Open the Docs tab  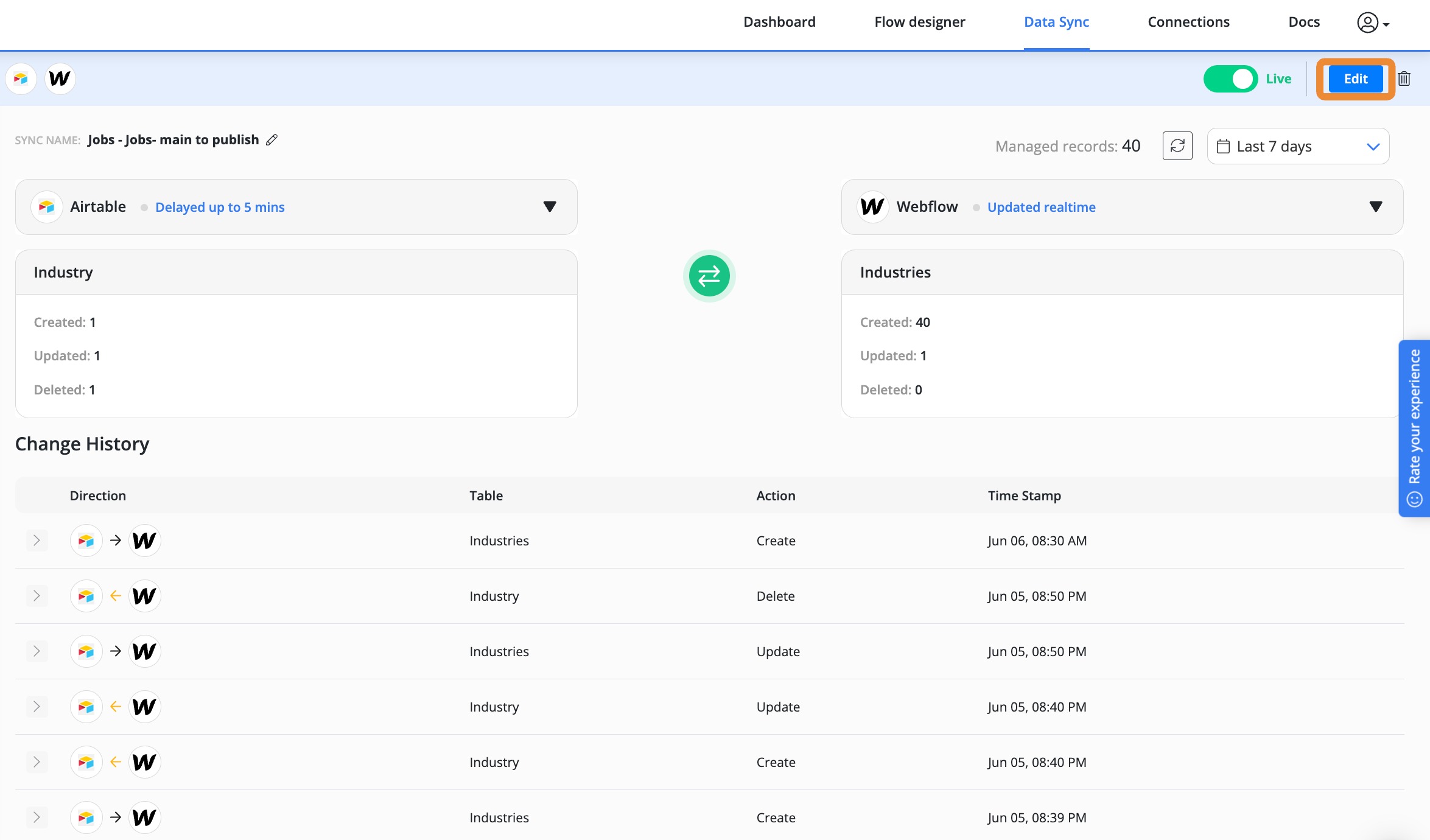pos(1304,22)
